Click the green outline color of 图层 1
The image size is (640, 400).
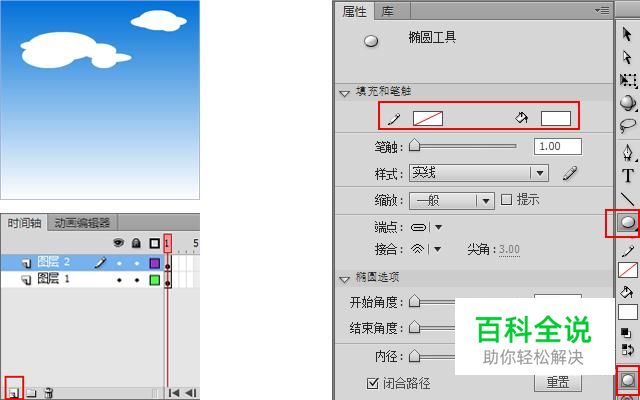click(x=155, y=280)
